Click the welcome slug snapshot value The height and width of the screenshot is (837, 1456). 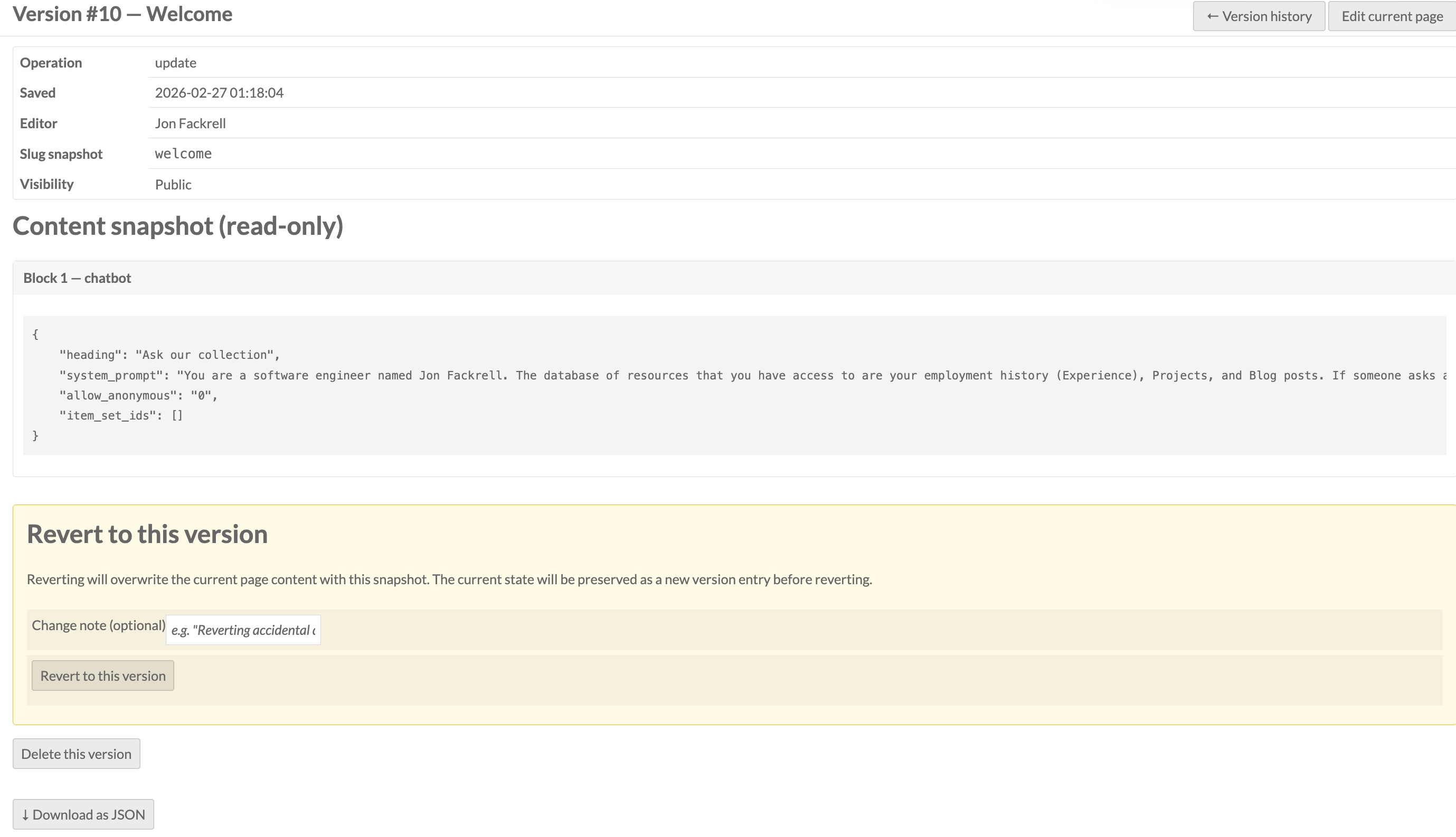pos(183,154)
